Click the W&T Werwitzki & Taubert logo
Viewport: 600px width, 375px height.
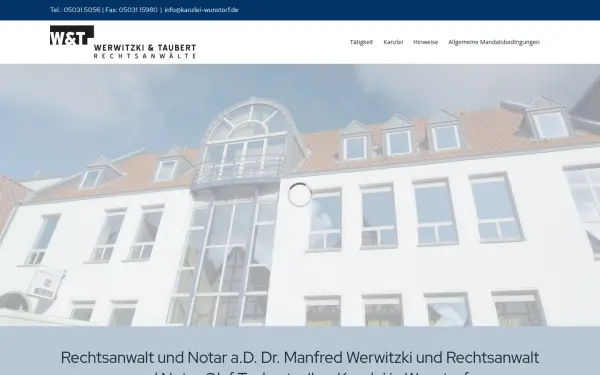pos(123,42)
